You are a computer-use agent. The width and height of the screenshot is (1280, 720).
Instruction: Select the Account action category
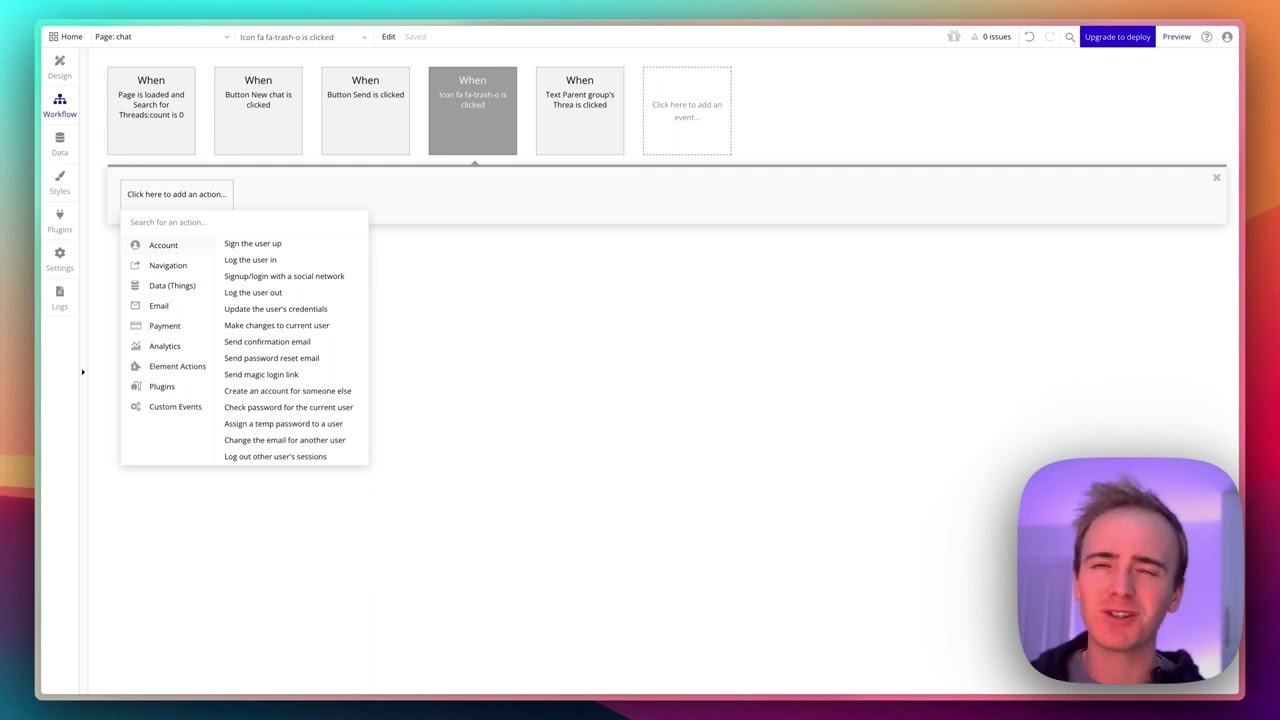click(168, 245)
